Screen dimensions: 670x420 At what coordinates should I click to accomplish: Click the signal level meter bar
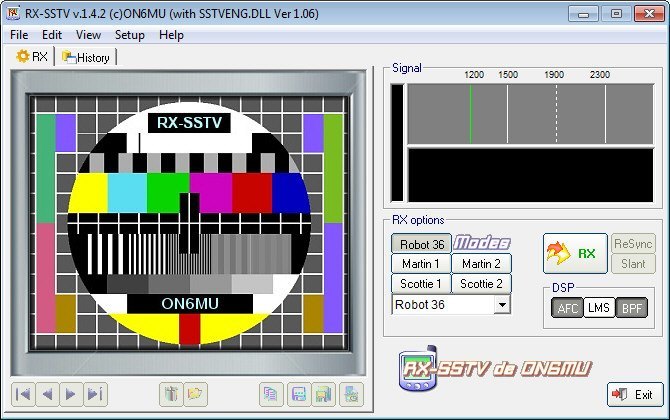397,143
